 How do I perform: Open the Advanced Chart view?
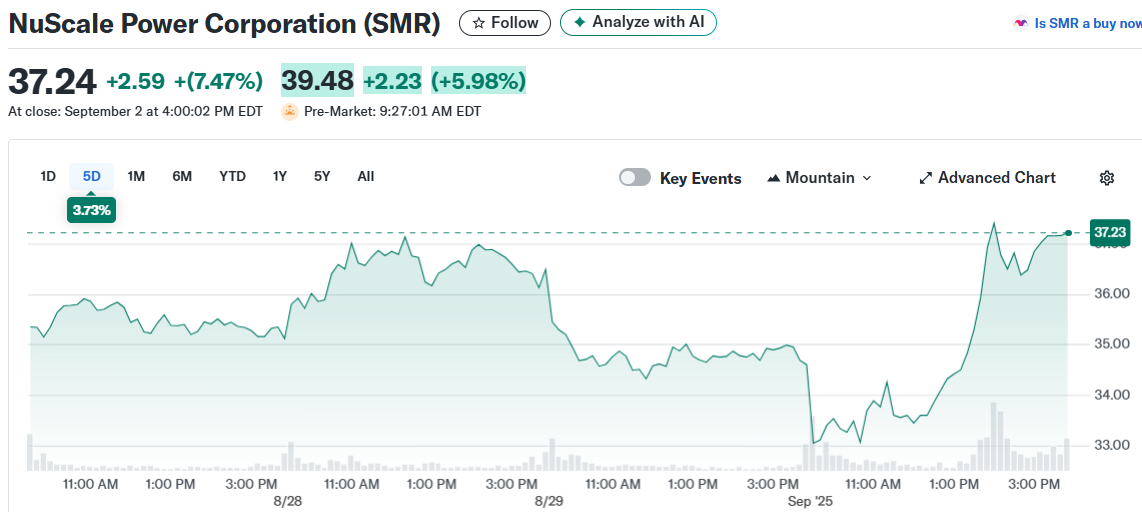tap(987, 178)
